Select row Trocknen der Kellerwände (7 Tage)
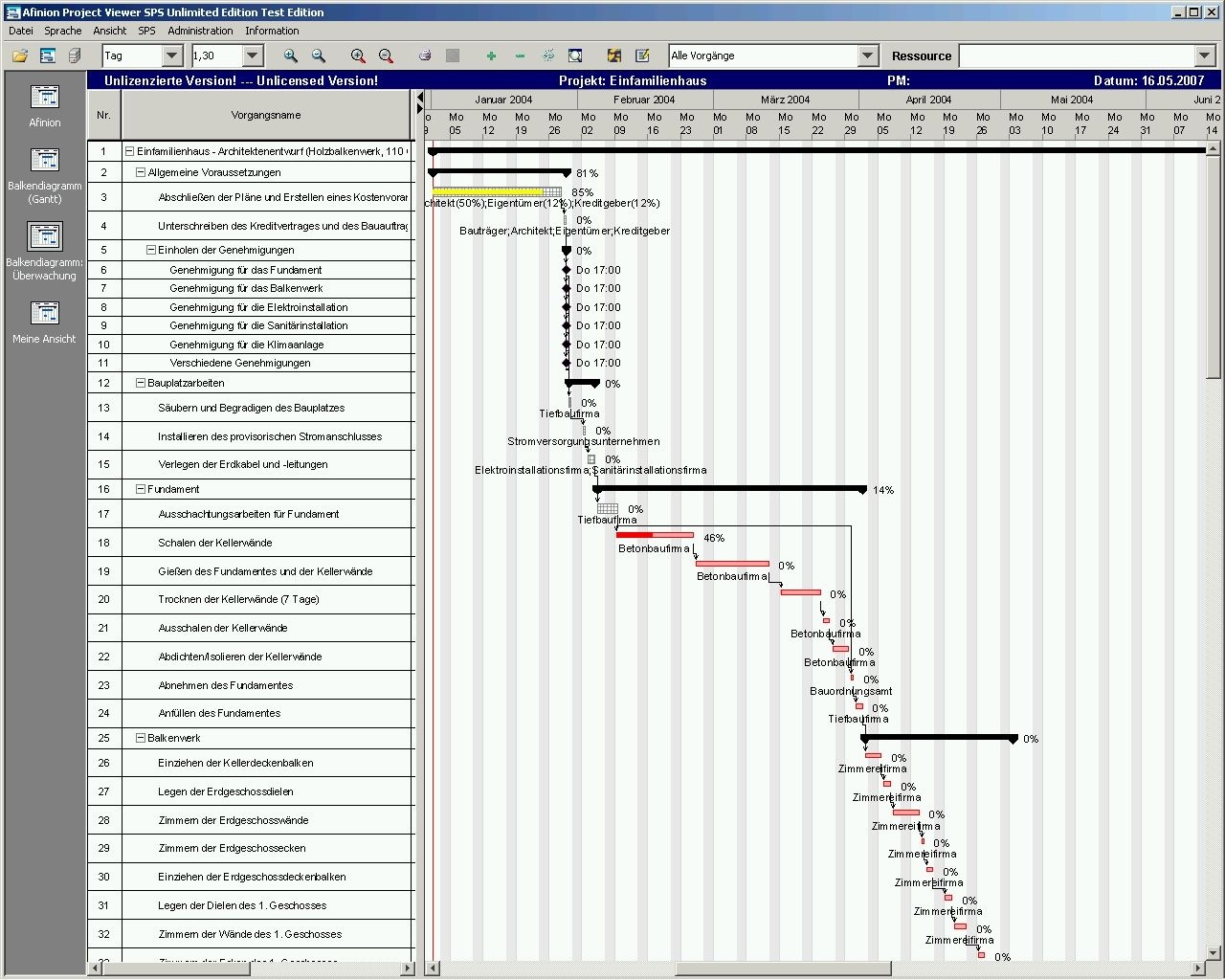The width and height of the screenshot is (1225, 980). click(x=251, y=599)
